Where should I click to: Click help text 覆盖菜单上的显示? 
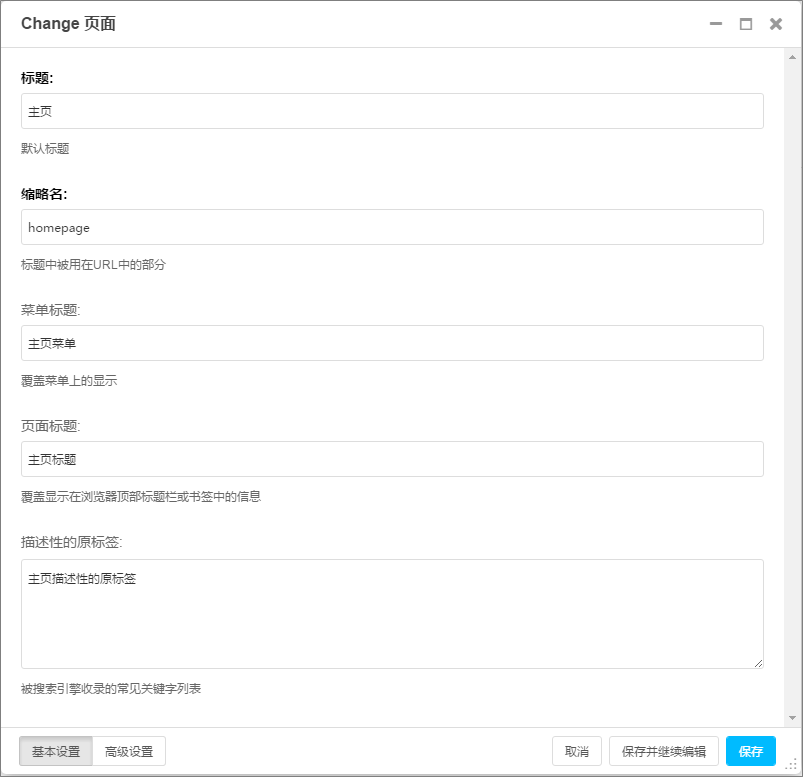(x=69, y=381)
